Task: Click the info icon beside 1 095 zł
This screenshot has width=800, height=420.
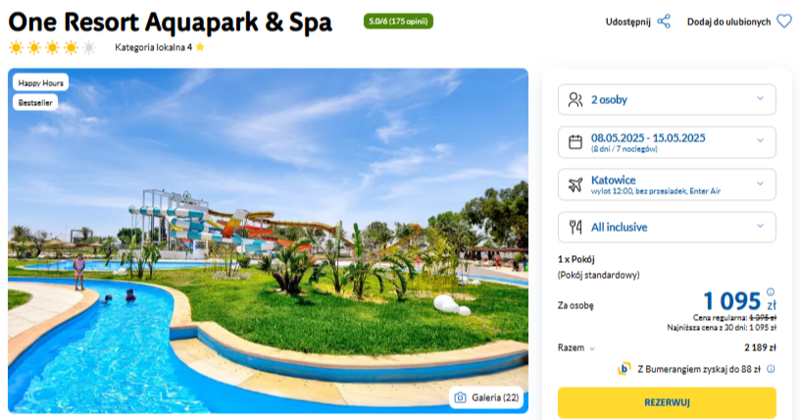Action: tap(770, 292)
